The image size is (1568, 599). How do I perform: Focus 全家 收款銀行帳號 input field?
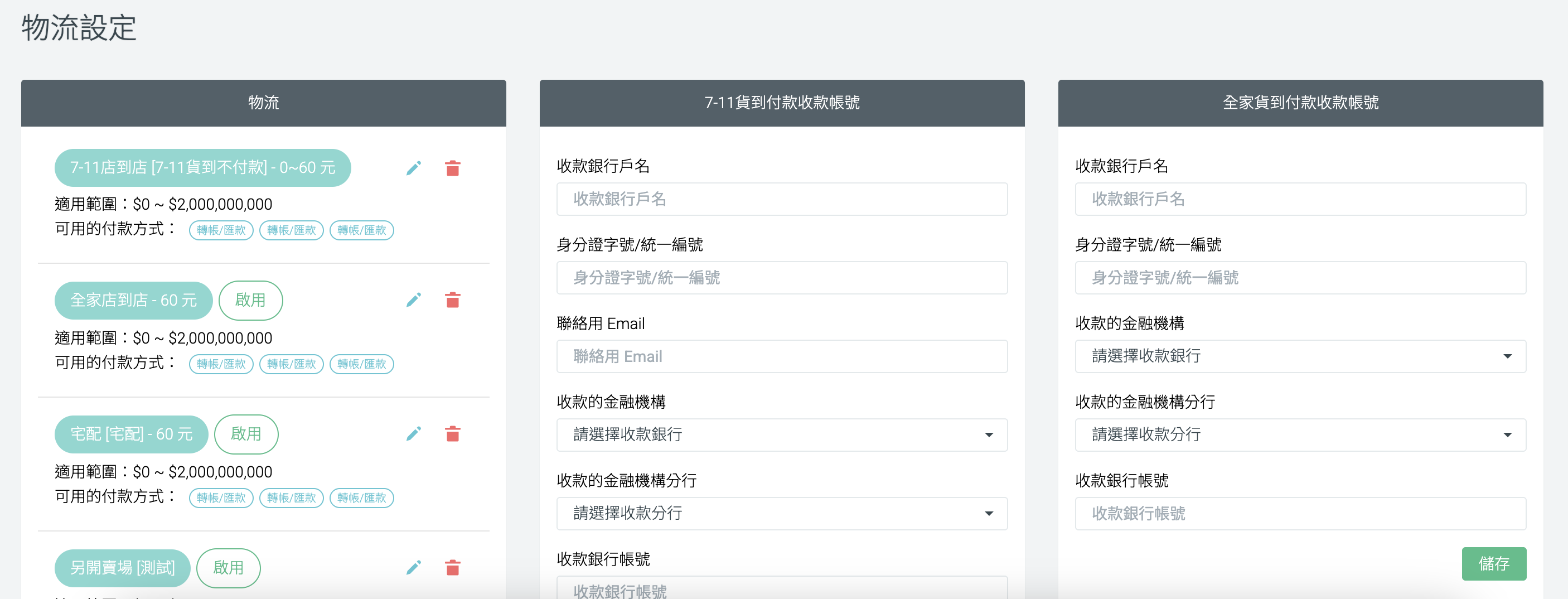click(x=1300, y=513)
